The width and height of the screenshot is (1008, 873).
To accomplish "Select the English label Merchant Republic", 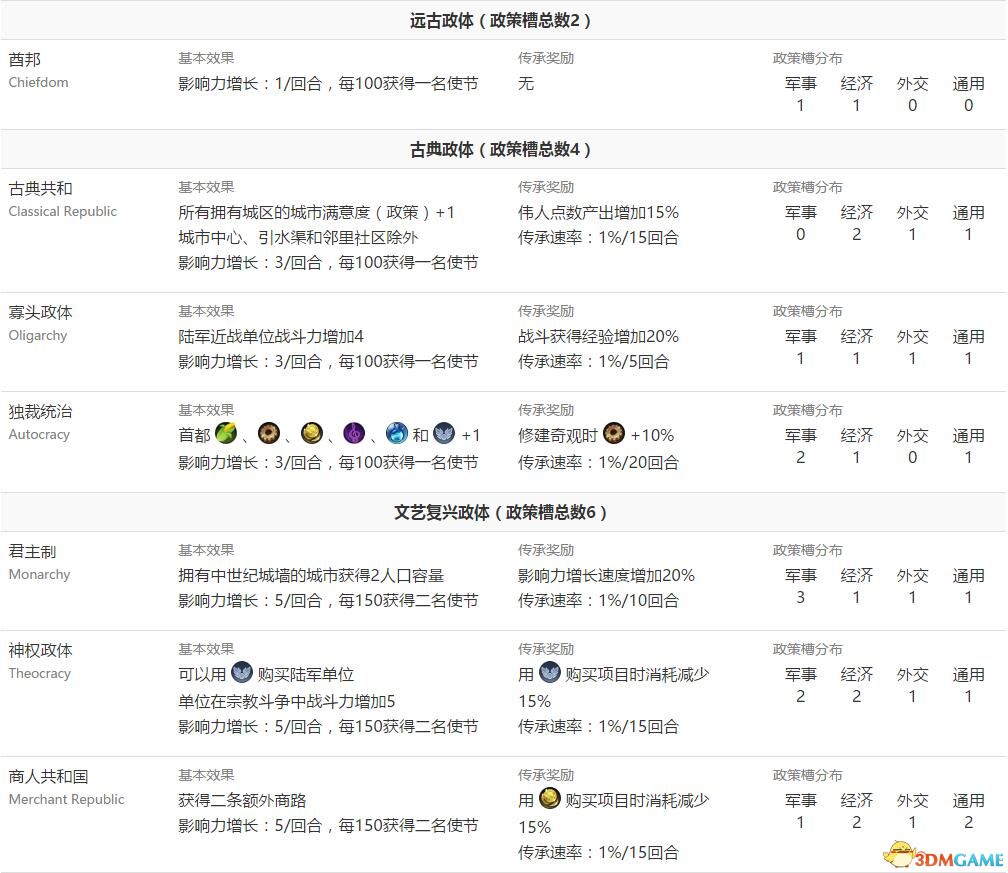I will click(66, 800).
